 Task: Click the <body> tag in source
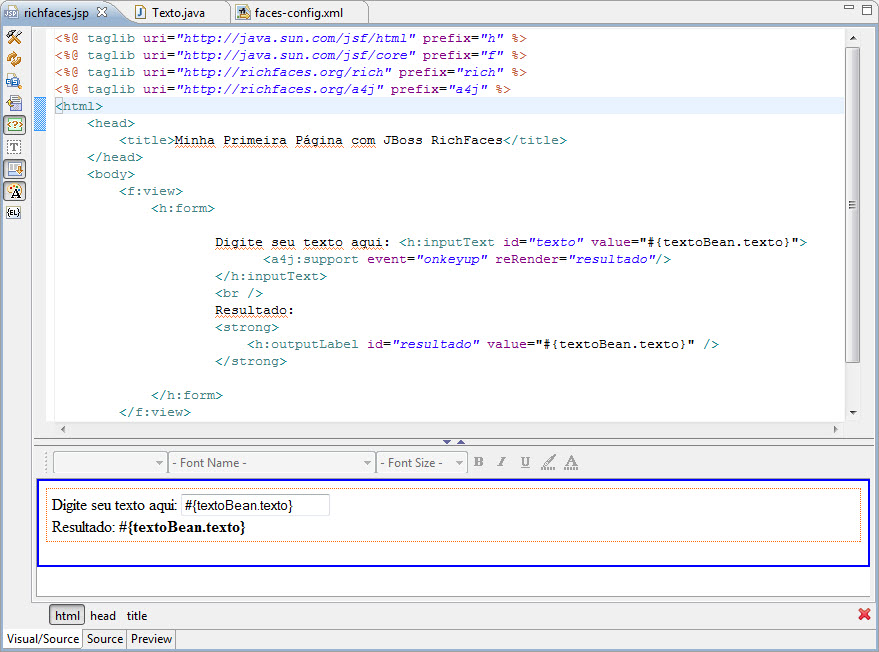tap(111, 174)
